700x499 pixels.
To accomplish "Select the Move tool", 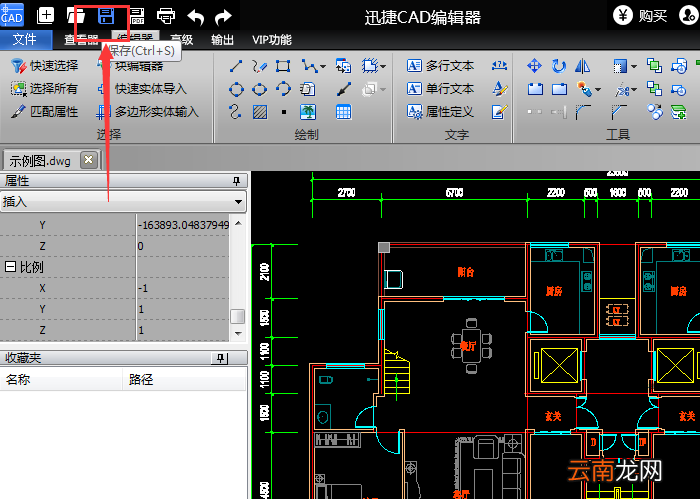I will (534, 66).
